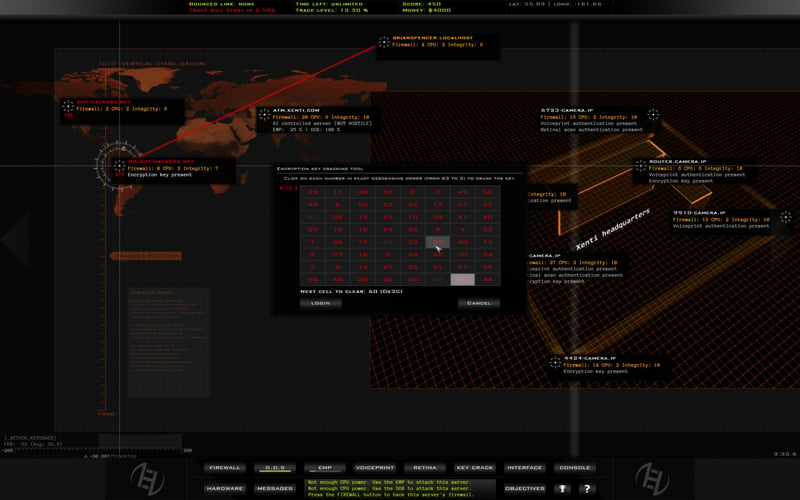
Task: Click cell 31 in the key grid
Action: tap(438, 267)
